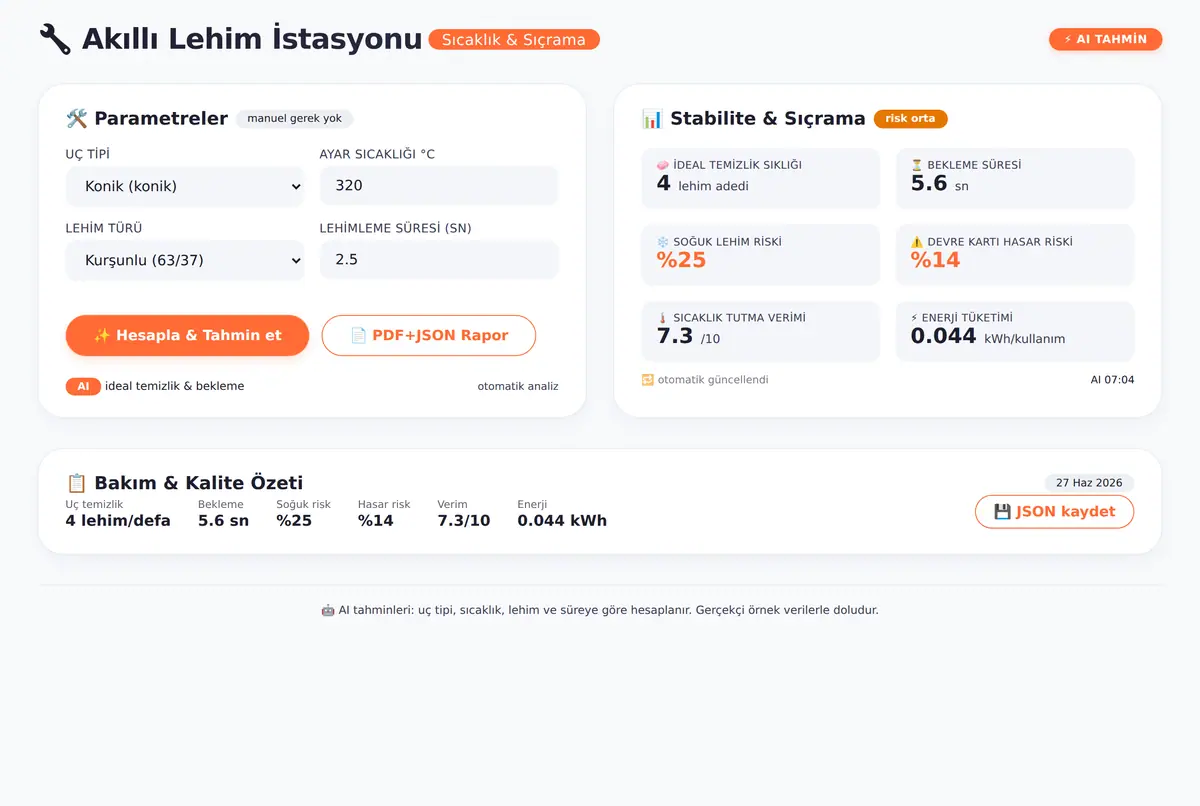Click the clipboard icon next to Bakım & Kalite Özeti
The image size is (1200, 806).
(x=77, y=483)
